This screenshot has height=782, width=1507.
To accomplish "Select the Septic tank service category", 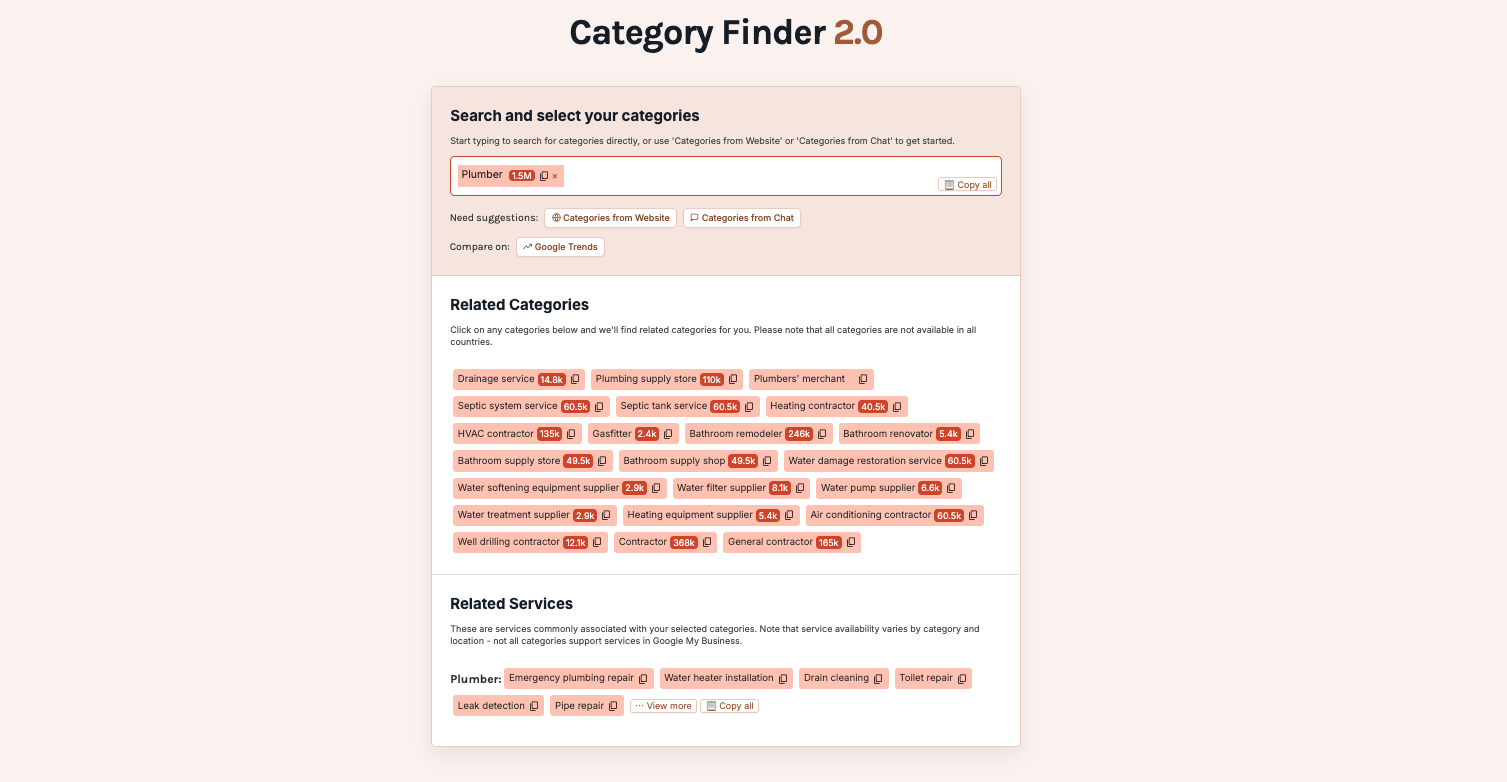I will [664, 406].
